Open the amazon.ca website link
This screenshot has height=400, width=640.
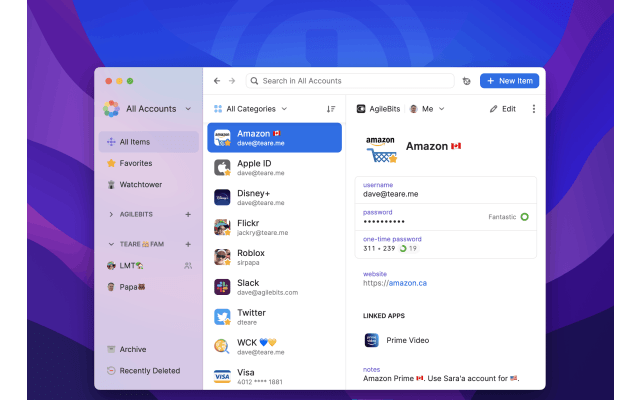pyautogui.click(x=395, y=283)
